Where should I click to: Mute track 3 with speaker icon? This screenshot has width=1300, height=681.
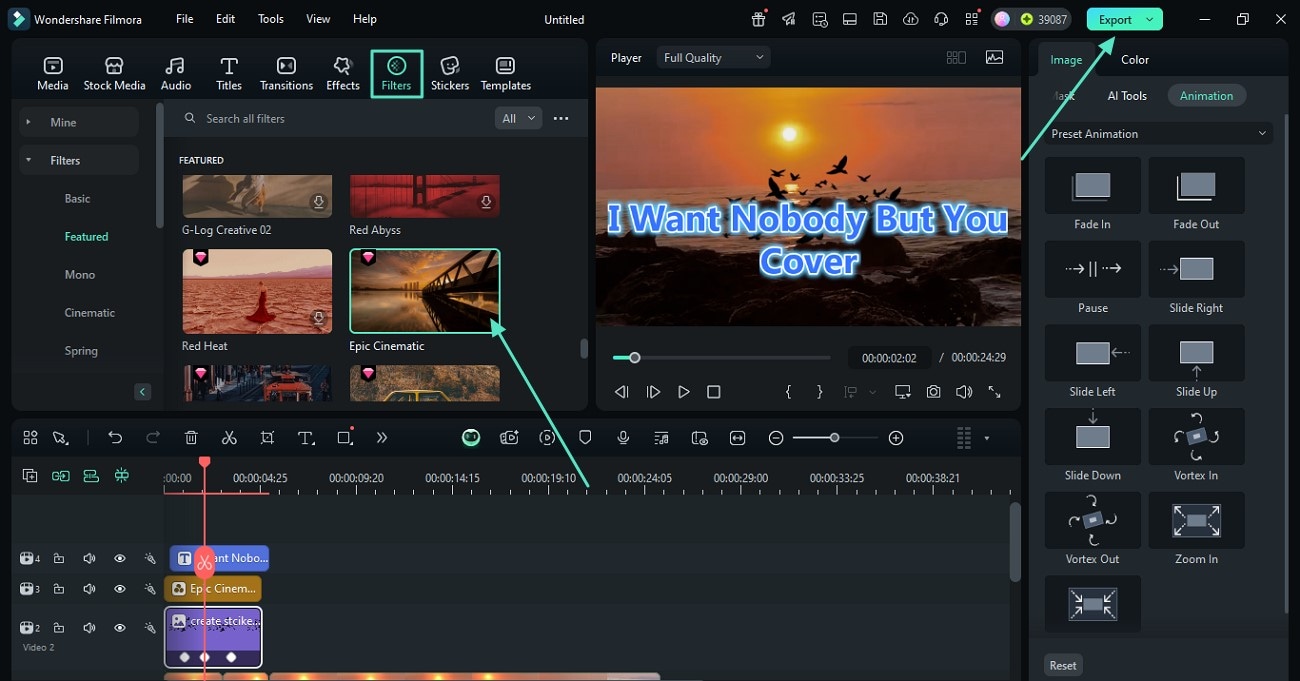(x=89, y=589)
